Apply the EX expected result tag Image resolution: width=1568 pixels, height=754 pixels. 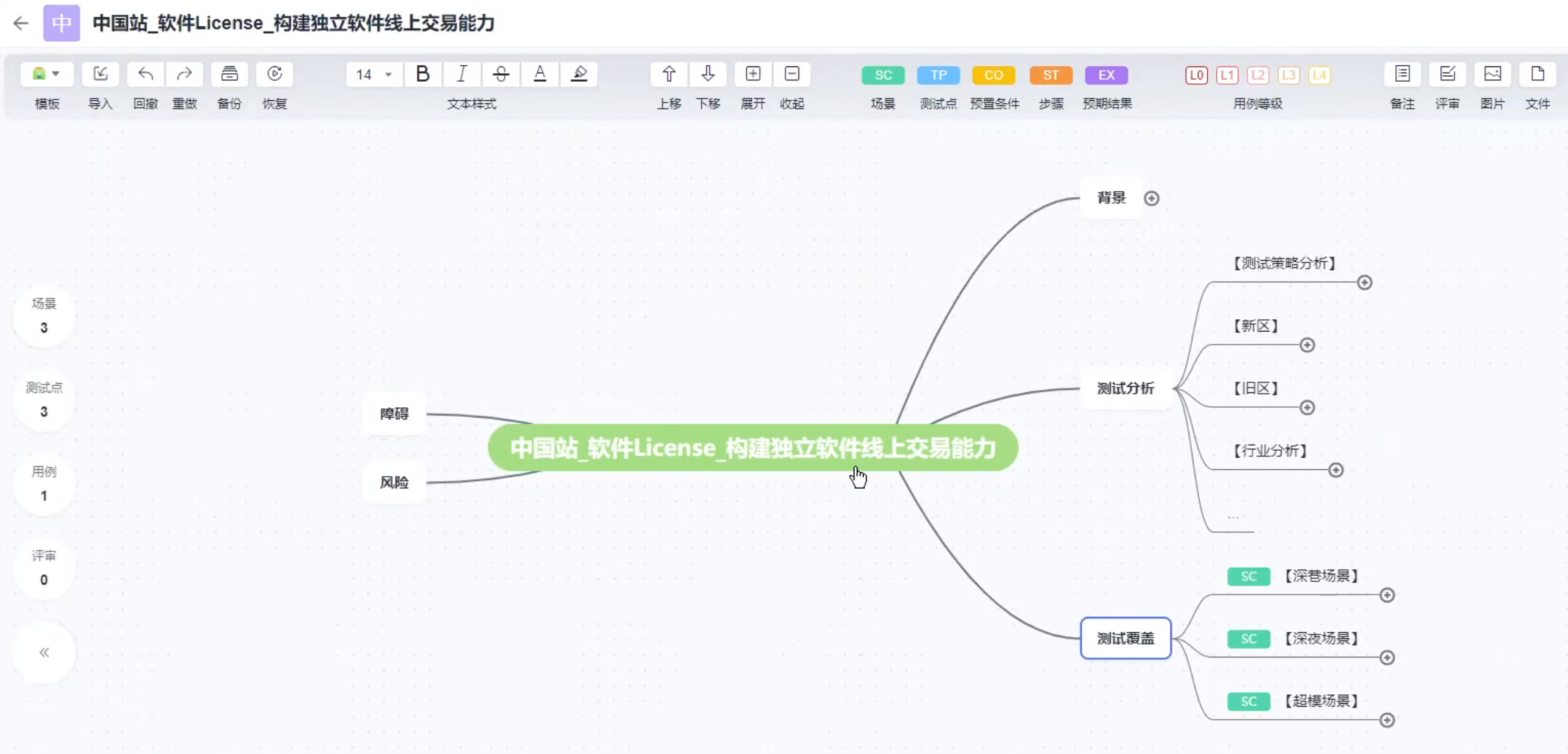click(x=1106, y=75)
